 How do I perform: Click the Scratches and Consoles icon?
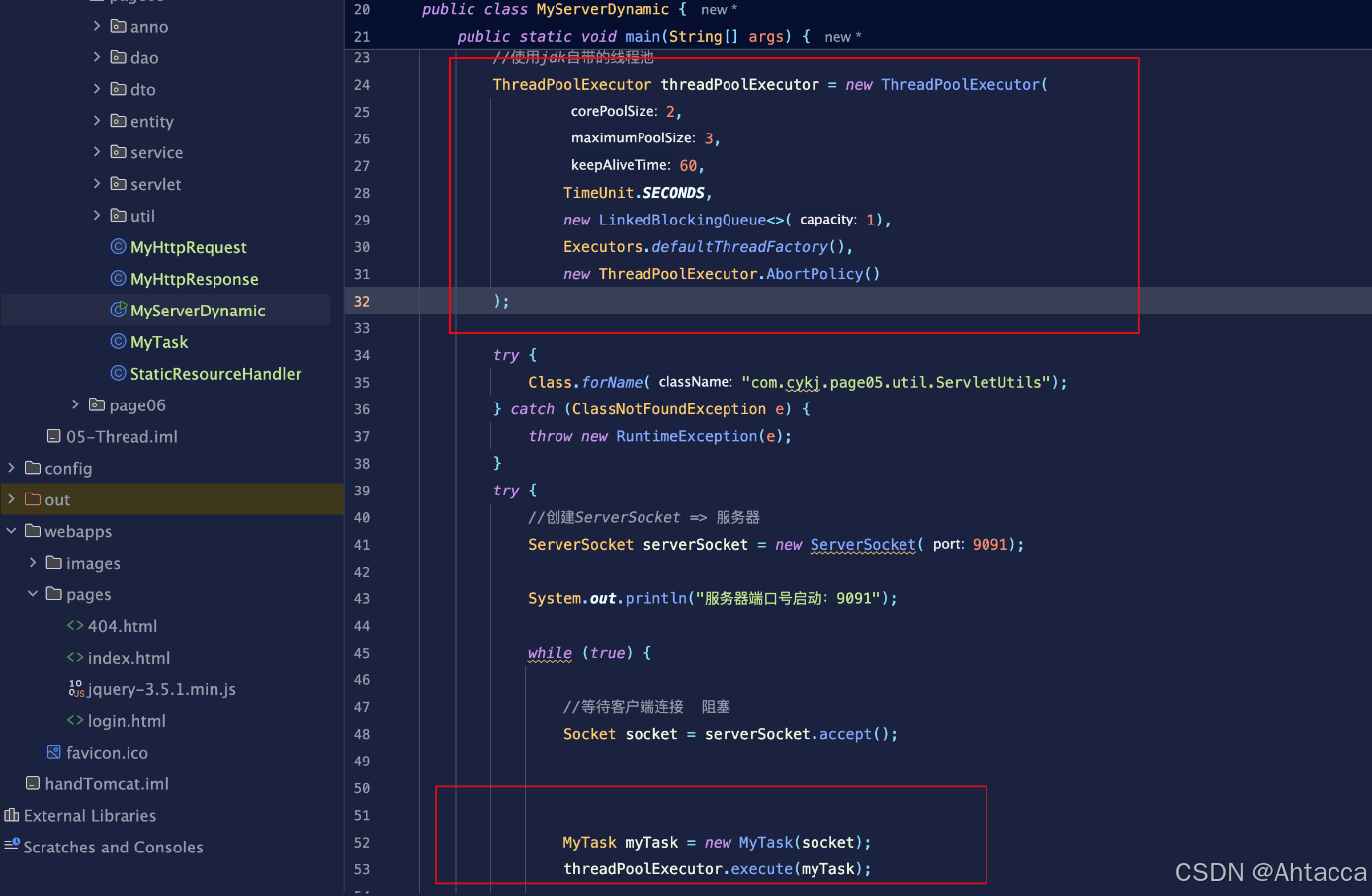click(x=12, y=846)
